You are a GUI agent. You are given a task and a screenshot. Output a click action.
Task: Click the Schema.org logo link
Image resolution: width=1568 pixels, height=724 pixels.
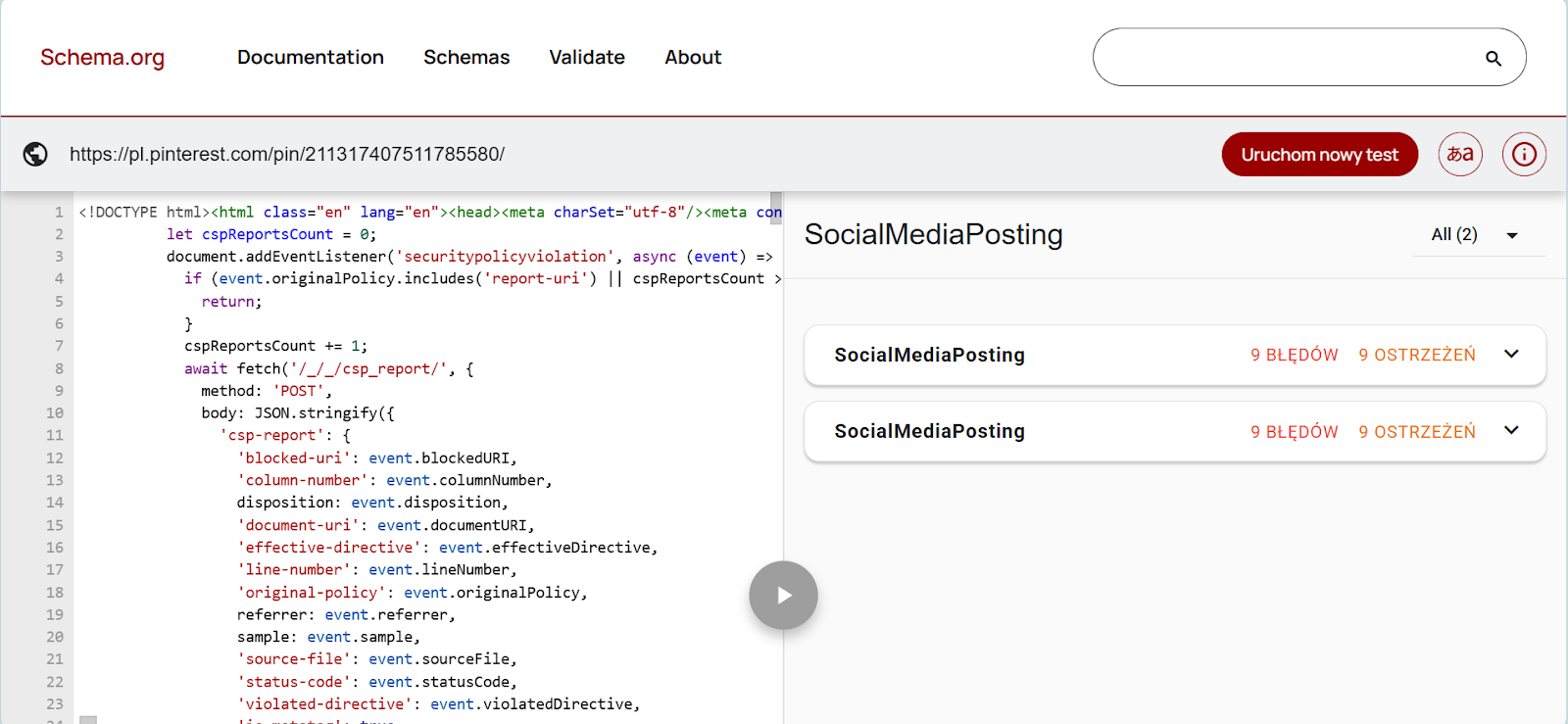click(x=102, y=58)
